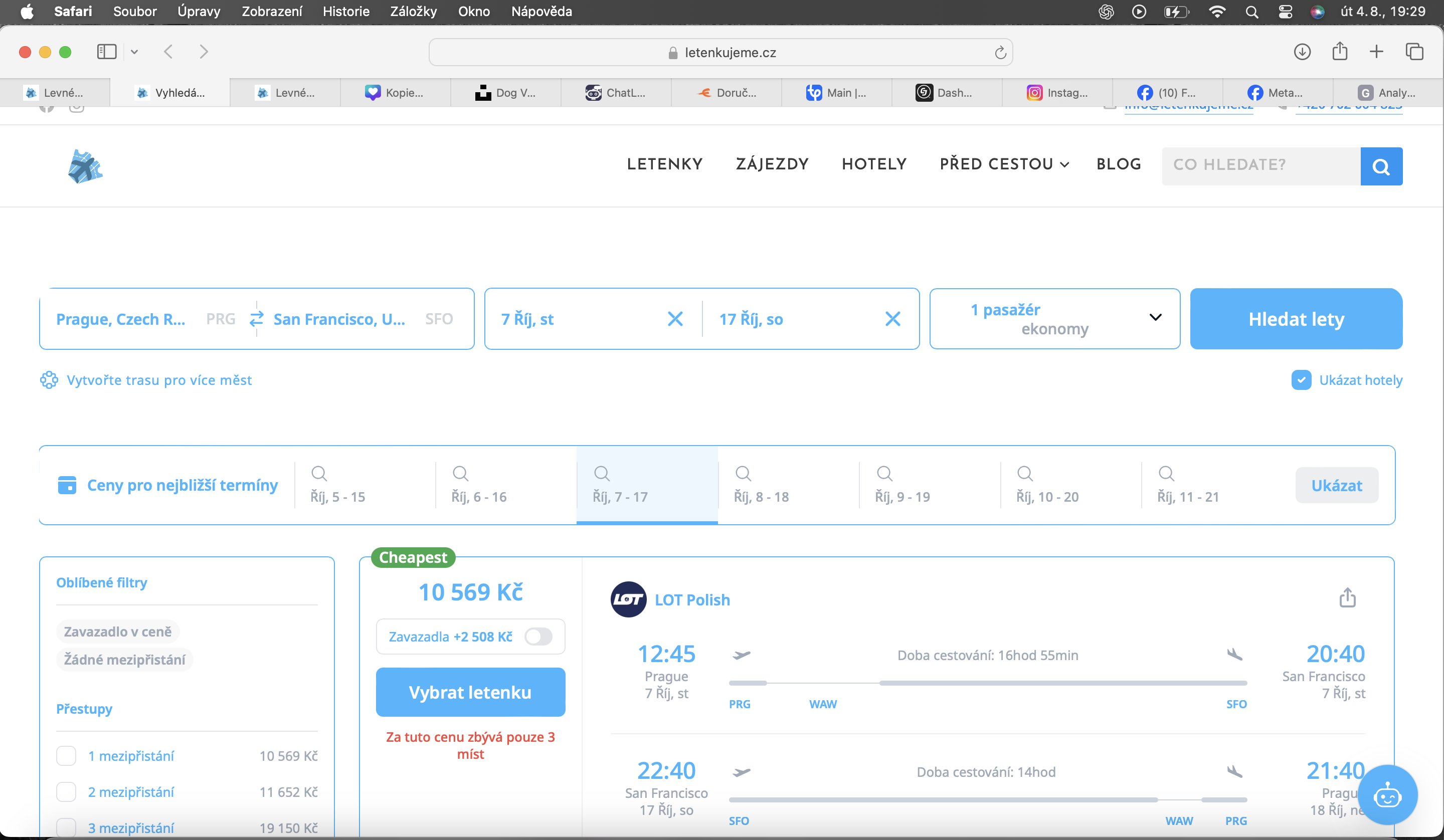Click the multi-city route icon
1444x840 pixels.
(x=49, y=380)
